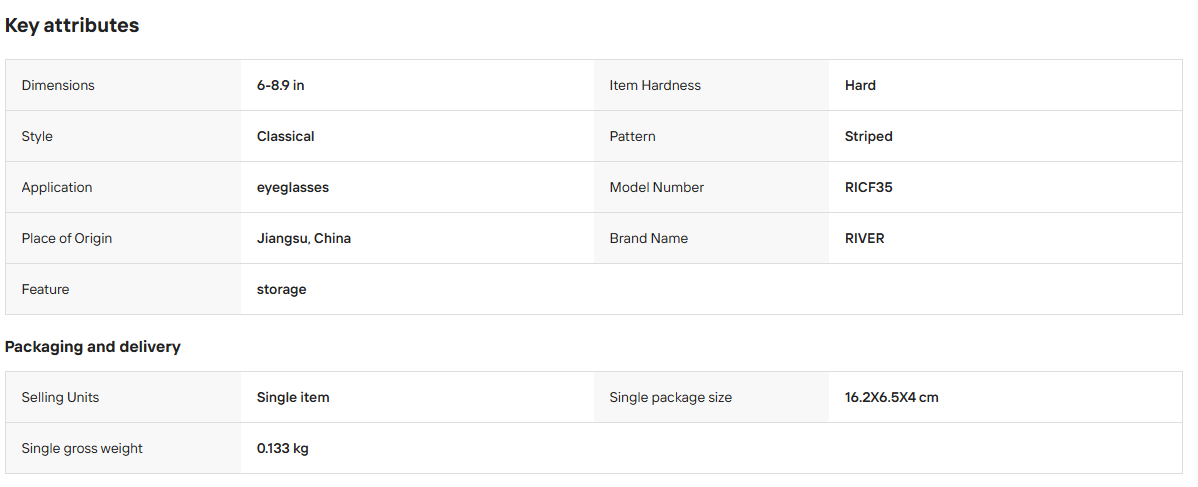1198x487 pixels.
Task: Select the Single gross weight label
Action: pyautogui.click(x=82, y=448)
